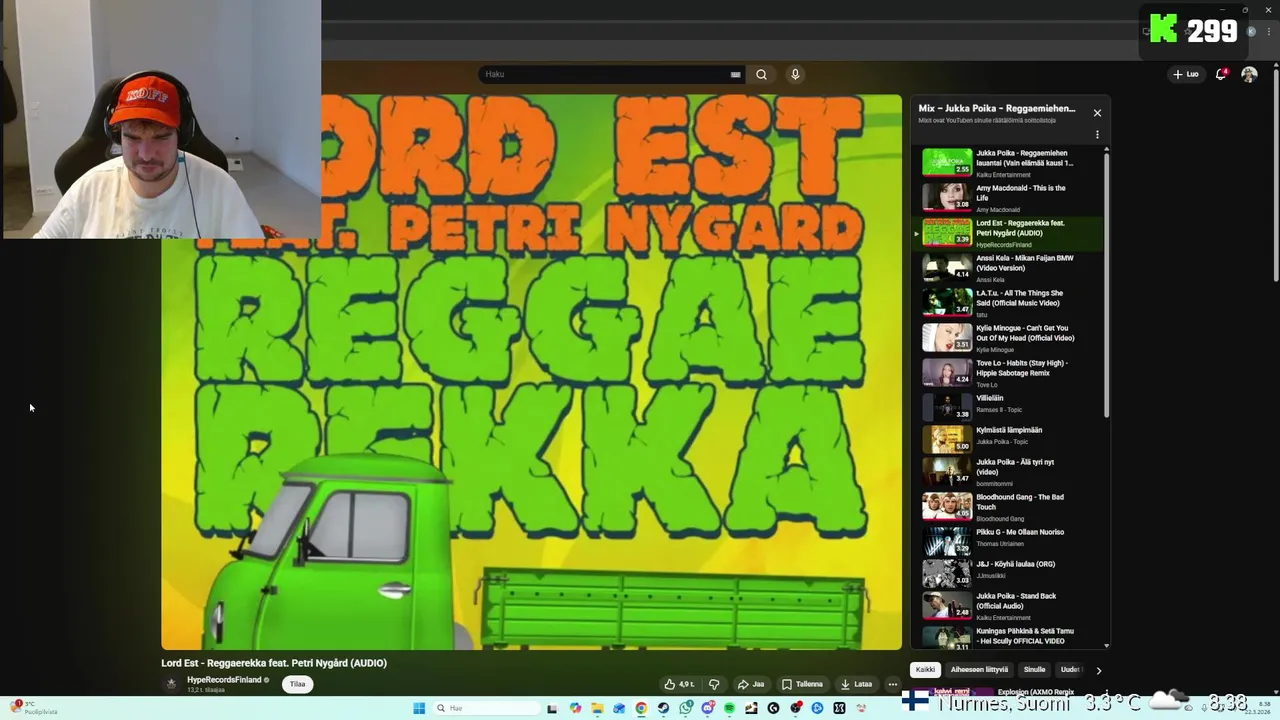Open the Mix playlist three-dot options

point(1097,134)
